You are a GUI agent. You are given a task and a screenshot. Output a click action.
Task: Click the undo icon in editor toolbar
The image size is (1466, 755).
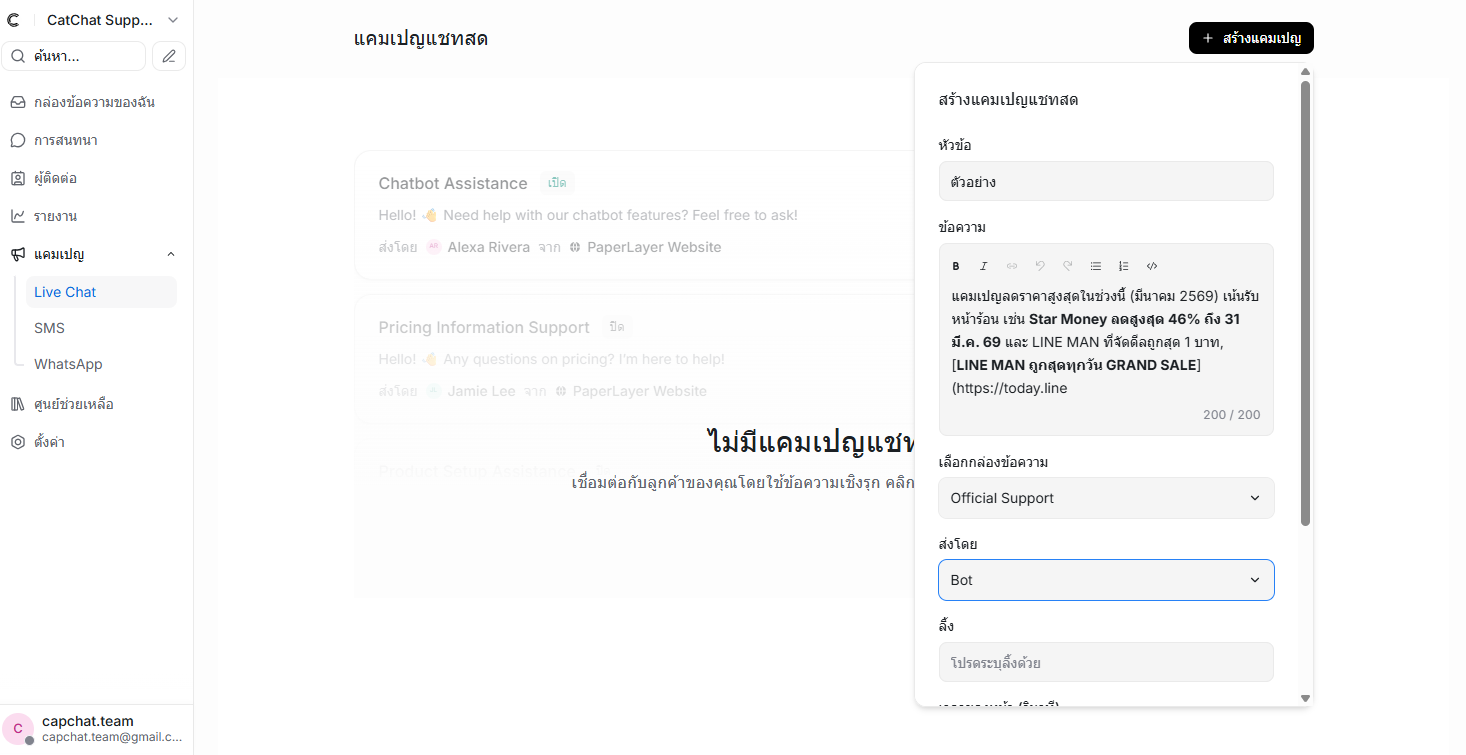tap(1040, 266)
